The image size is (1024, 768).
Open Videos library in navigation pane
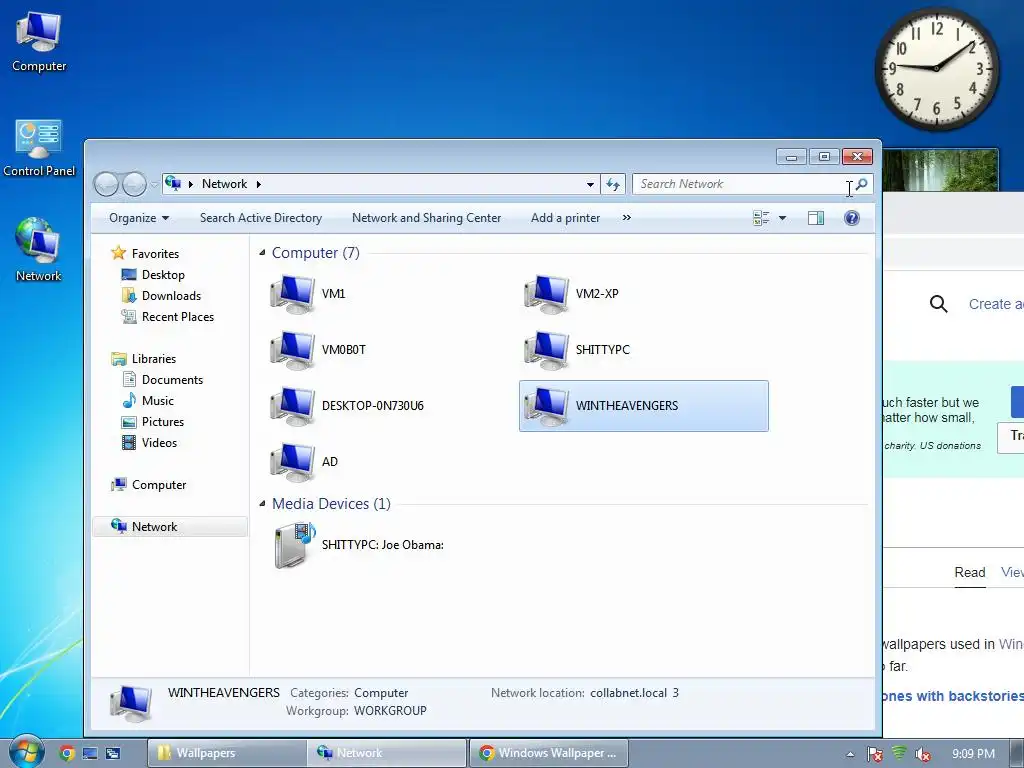(x=159, y=443)
